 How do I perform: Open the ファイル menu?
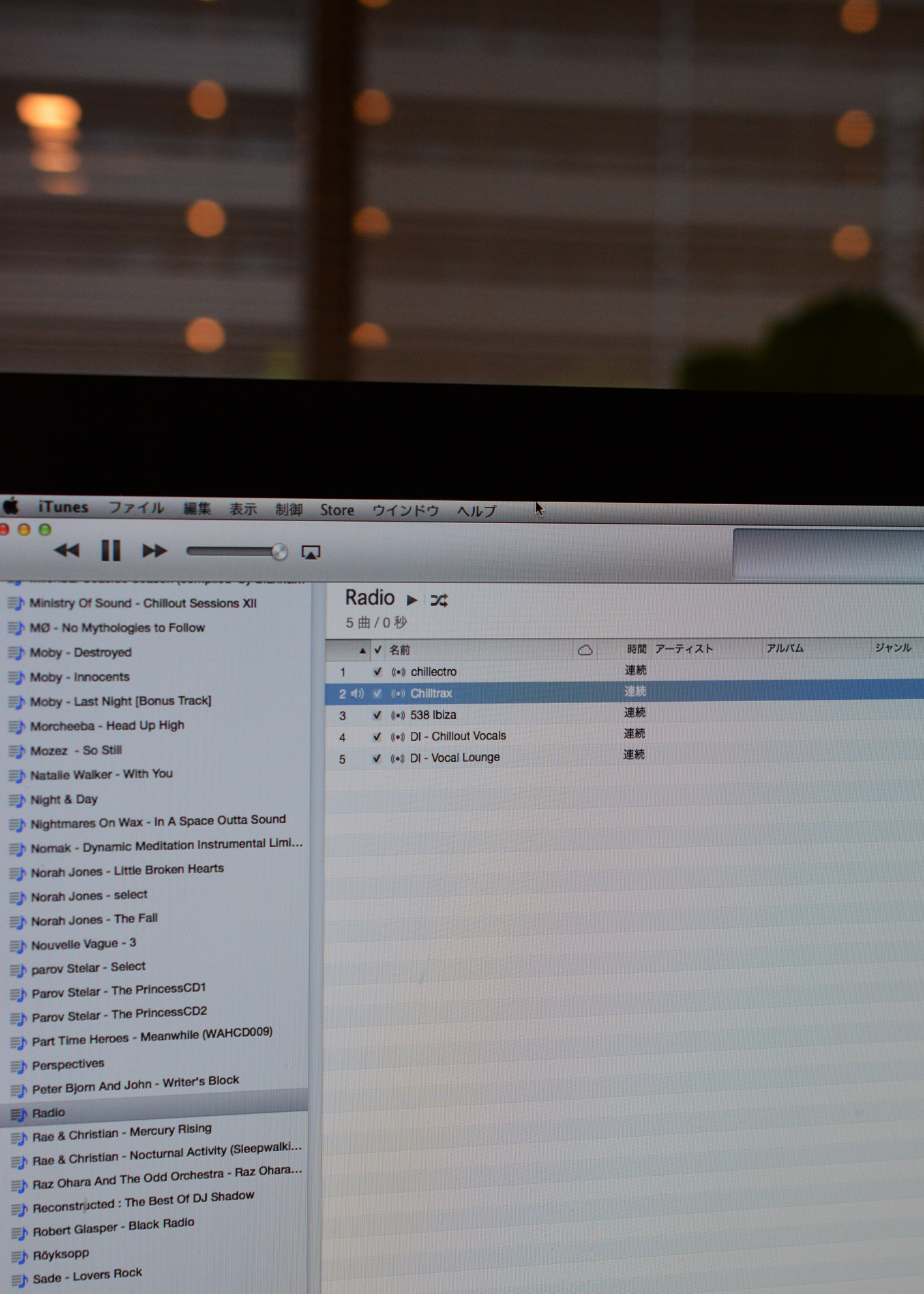click(136, 507)
